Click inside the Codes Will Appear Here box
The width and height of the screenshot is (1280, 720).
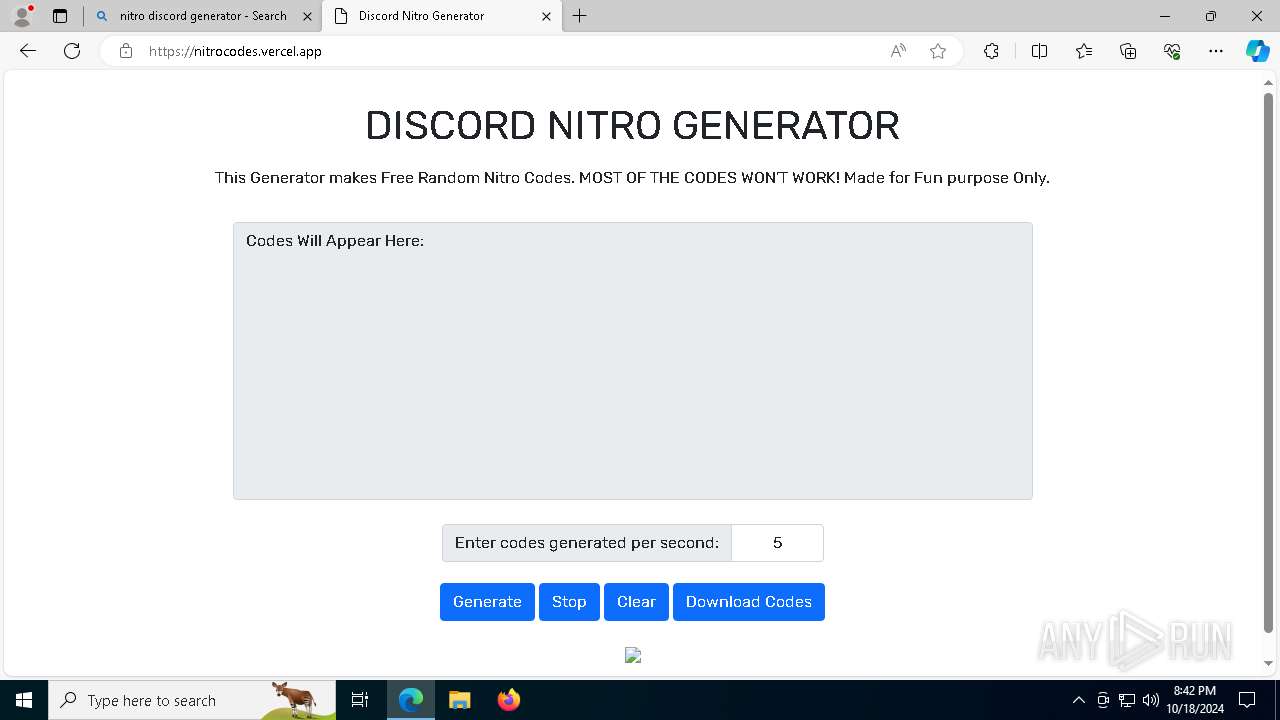(633, 361)
